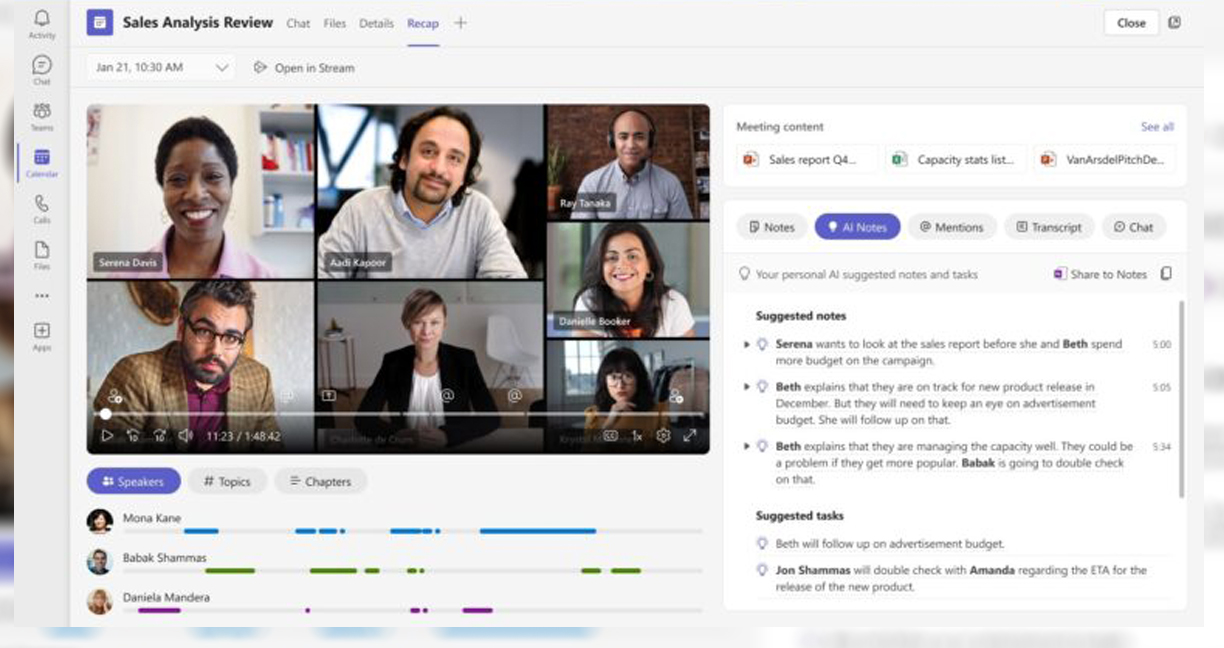This screenshot has height=648, width=1224.
Task: Mute the recording volume
Action: coord(185,436)
